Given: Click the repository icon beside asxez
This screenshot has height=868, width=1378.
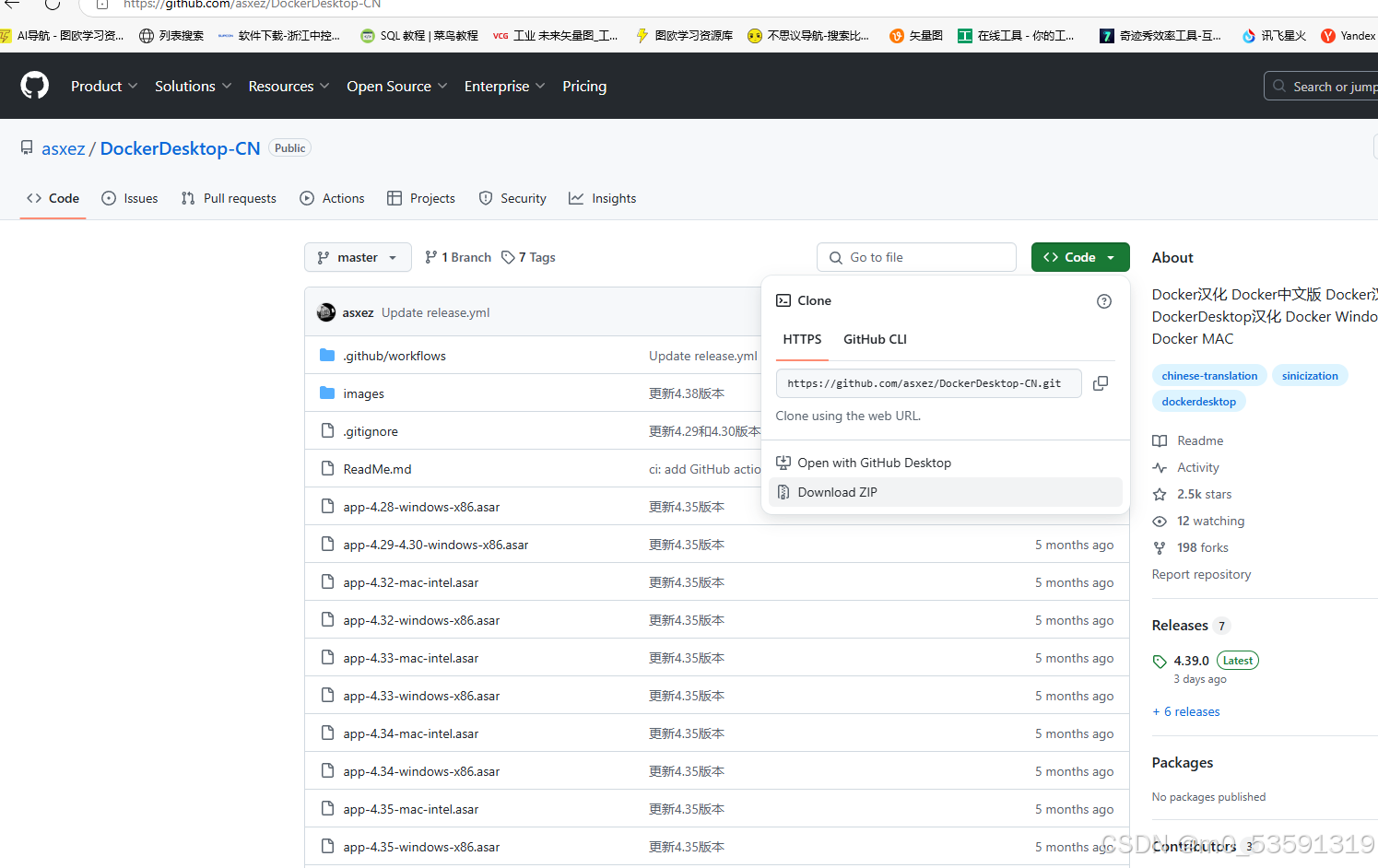Looking at the screenshot, I should coord(27,148).
